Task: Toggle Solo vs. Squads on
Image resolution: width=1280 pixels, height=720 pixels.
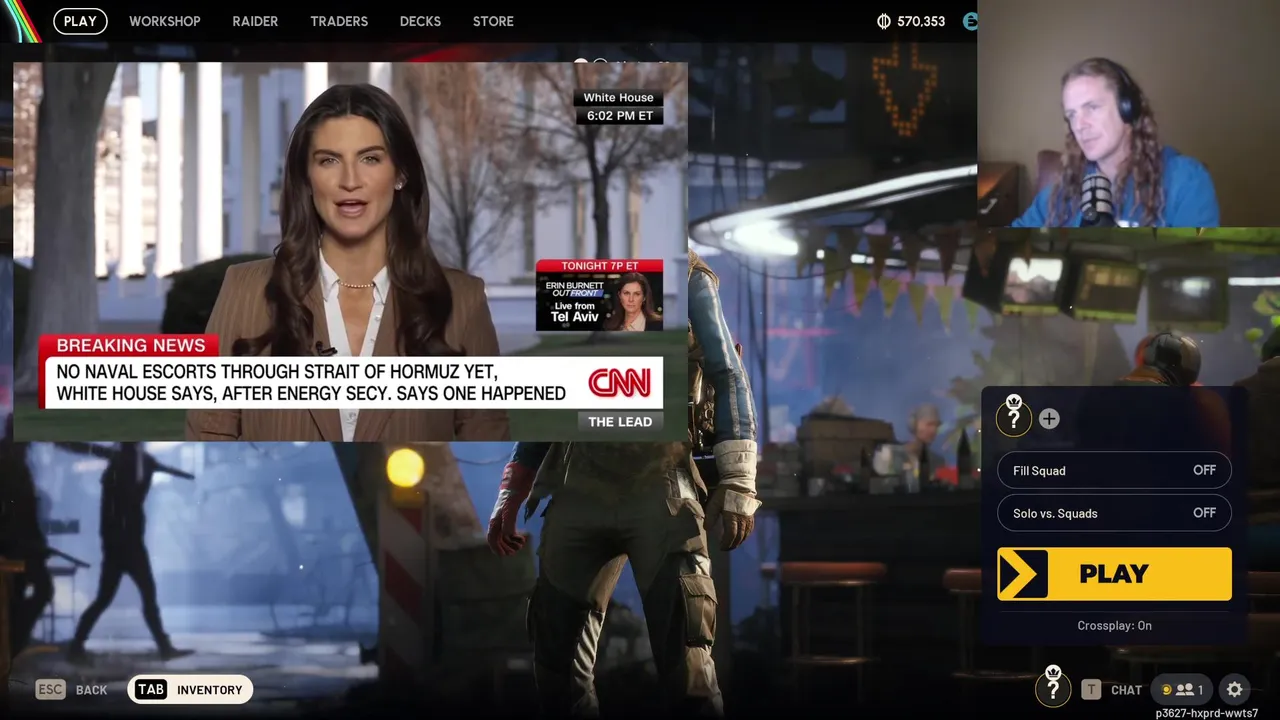Action: point(1114,513)
